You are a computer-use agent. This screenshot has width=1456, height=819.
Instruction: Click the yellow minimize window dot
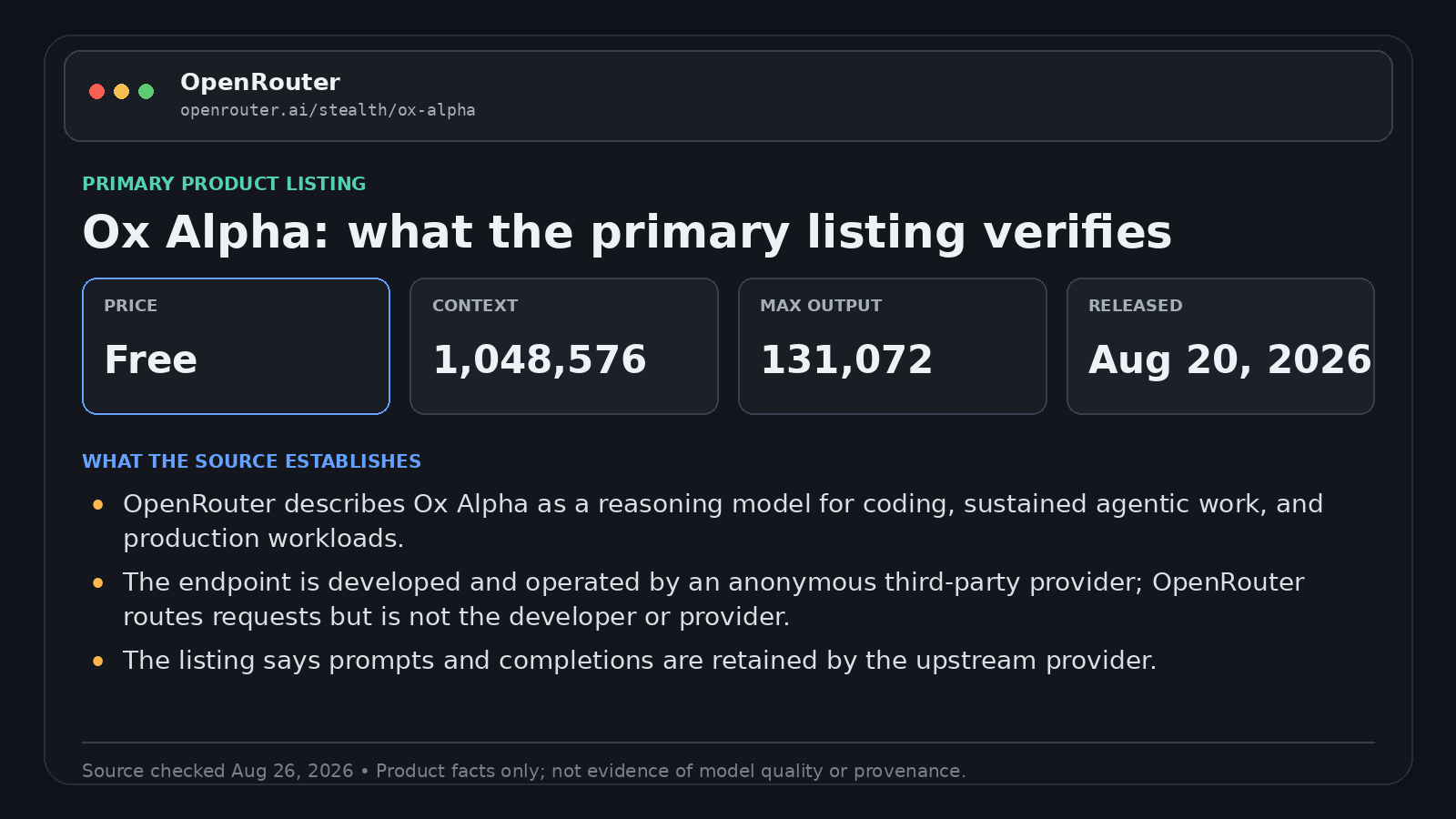[x=121, y=91]
